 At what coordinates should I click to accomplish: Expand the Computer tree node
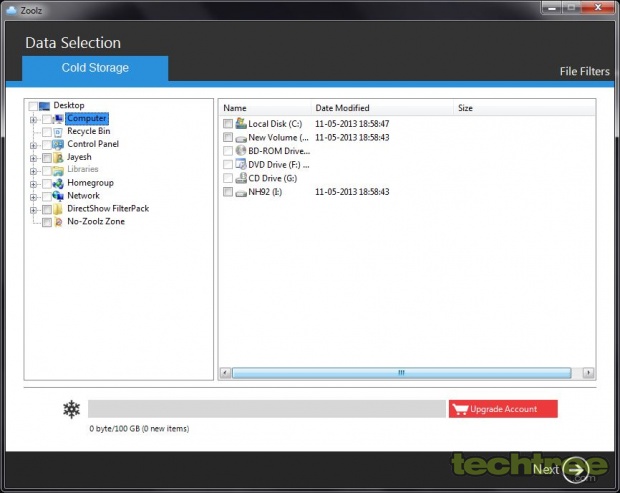[34, 119]
